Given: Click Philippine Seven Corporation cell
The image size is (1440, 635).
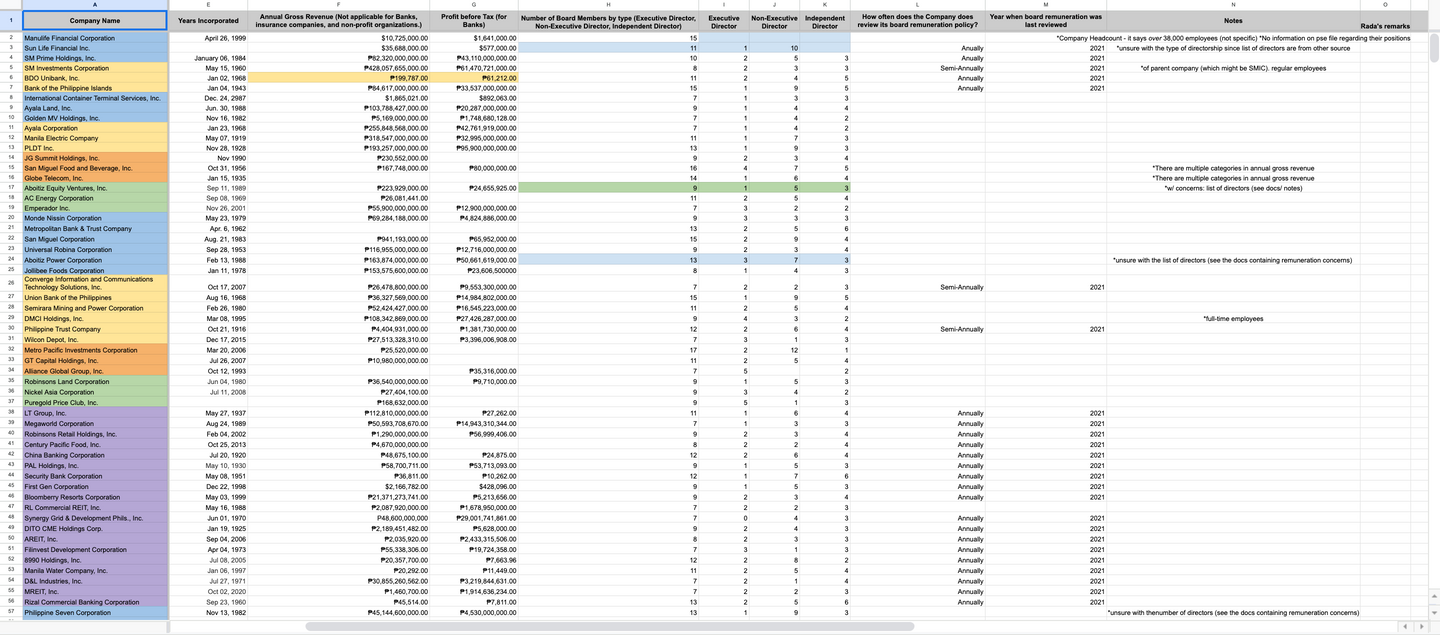Looking at the screenshot, I should 94,612.
